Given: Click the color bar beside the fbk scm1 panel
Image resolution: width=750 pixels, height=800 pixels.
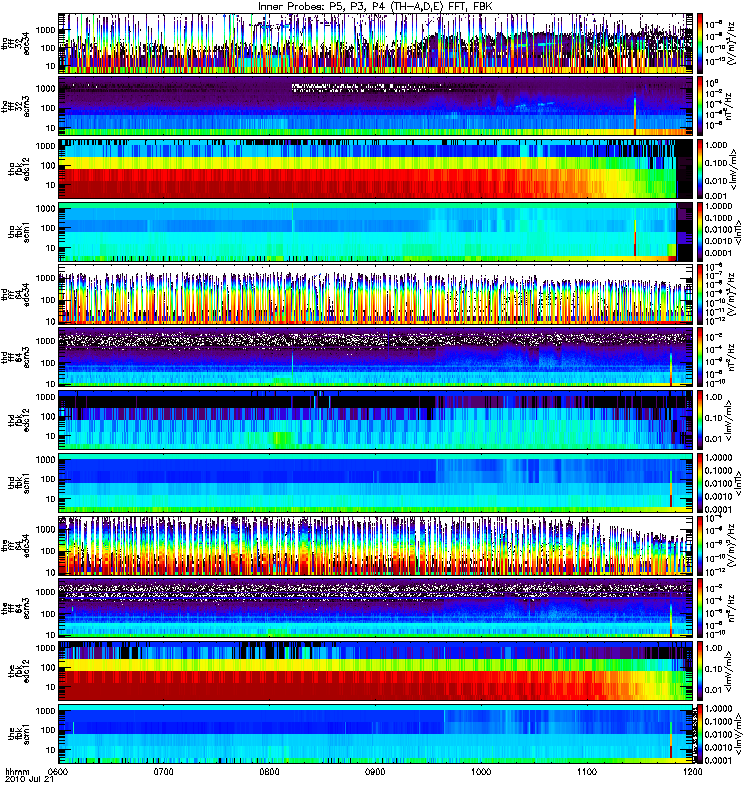Looking at the screenshot, I should [x=700, y=734].
